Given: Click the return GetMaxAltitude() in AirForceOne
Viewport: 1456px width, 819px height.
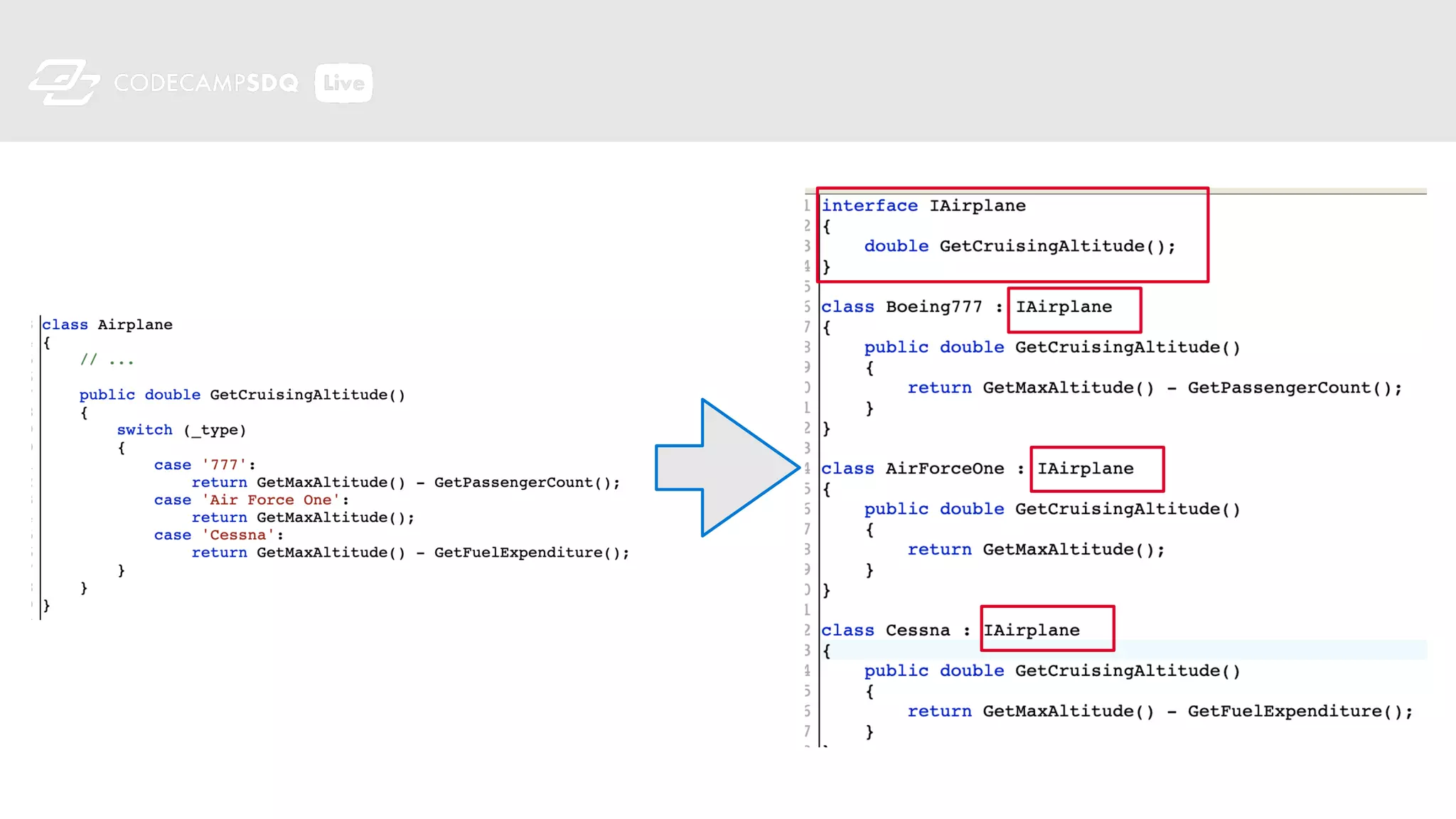Looking at the screenshot, I should point(1036,550).
